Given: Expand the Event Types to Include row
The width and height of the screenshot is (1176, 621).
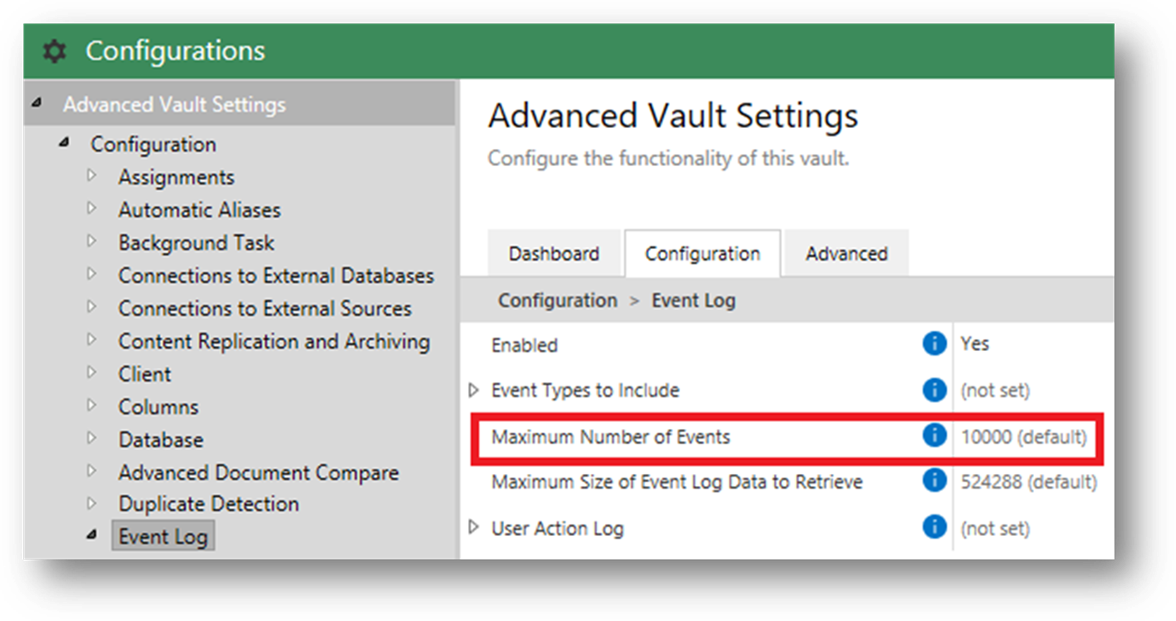Looking at the screenshot, I should pos(473,390).
